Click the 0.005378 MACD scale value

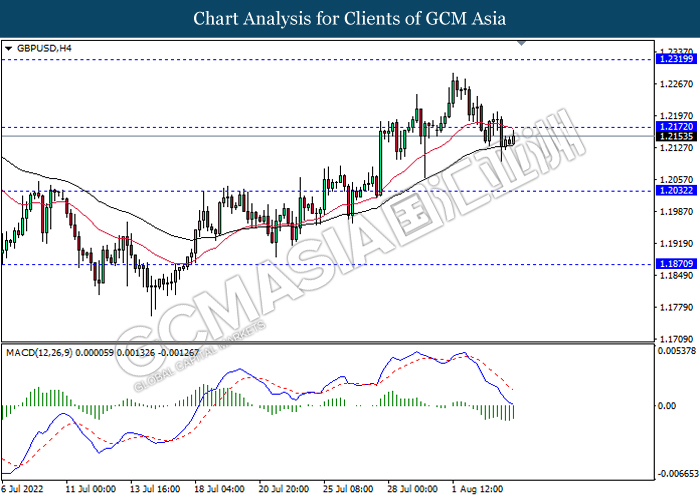[677, 351]
